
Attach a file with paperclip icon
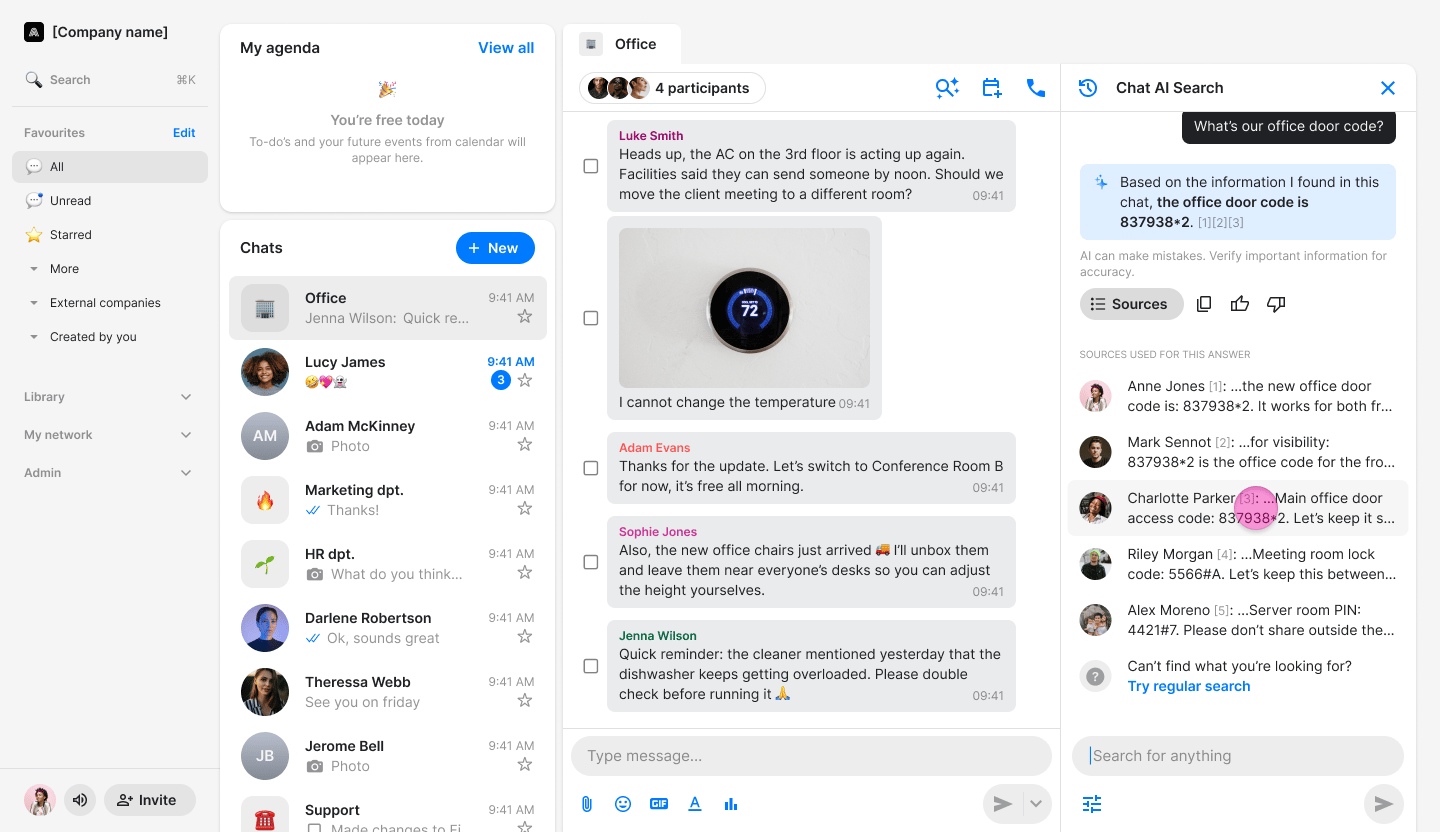pos(587,804)
